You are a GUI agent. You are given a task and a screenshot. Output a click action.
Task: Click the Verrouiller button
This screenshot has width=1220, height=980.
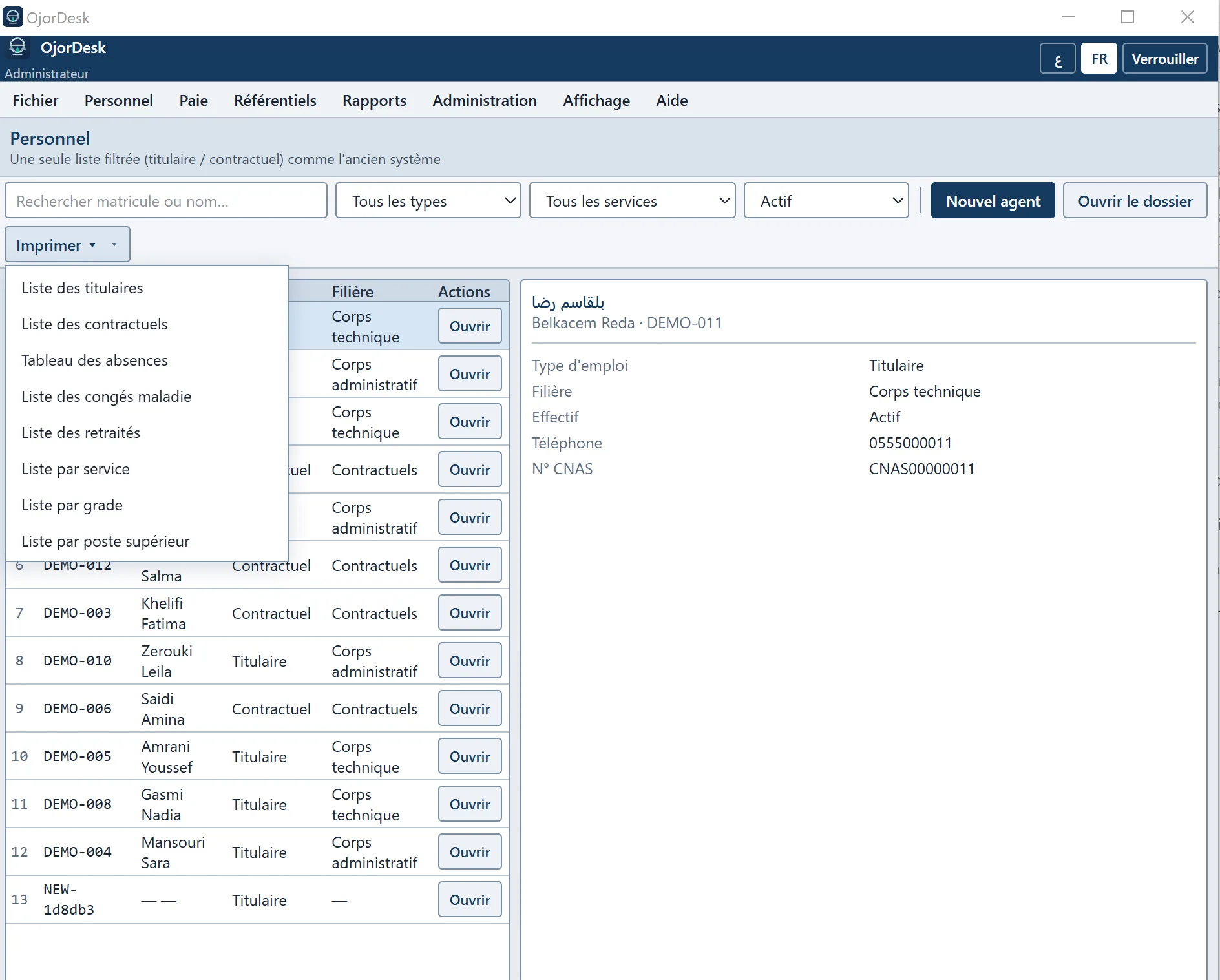click(1164, 59)
